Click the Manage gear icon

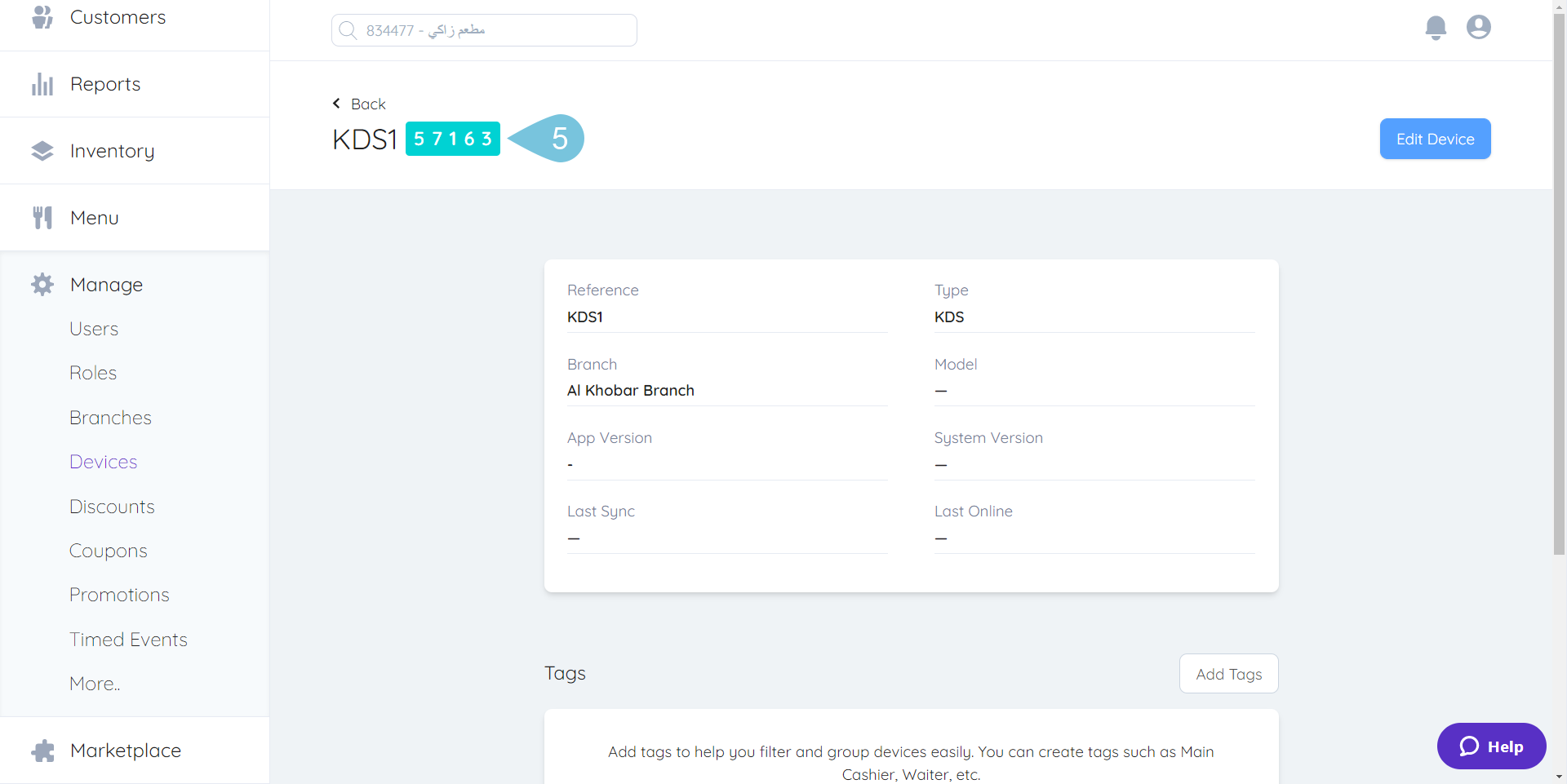(42, 284)
